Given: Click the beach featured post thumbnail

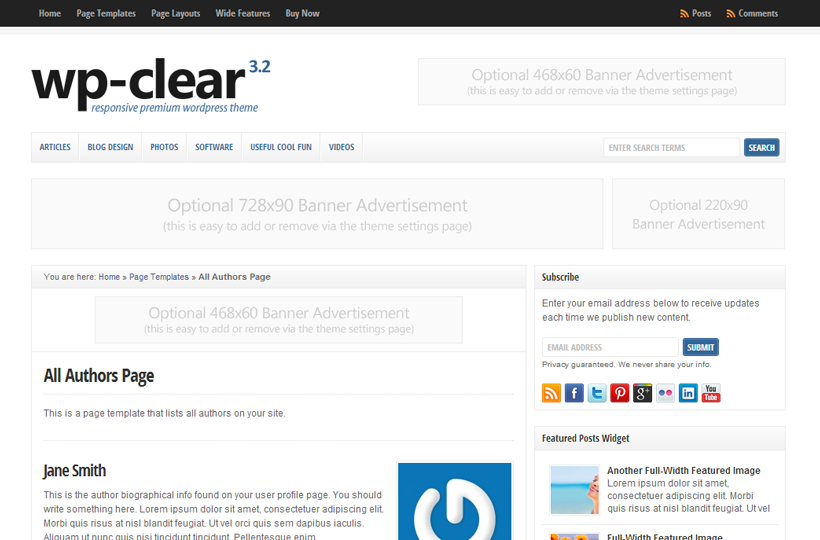Looking at the screenshot, I should [574, 490].
